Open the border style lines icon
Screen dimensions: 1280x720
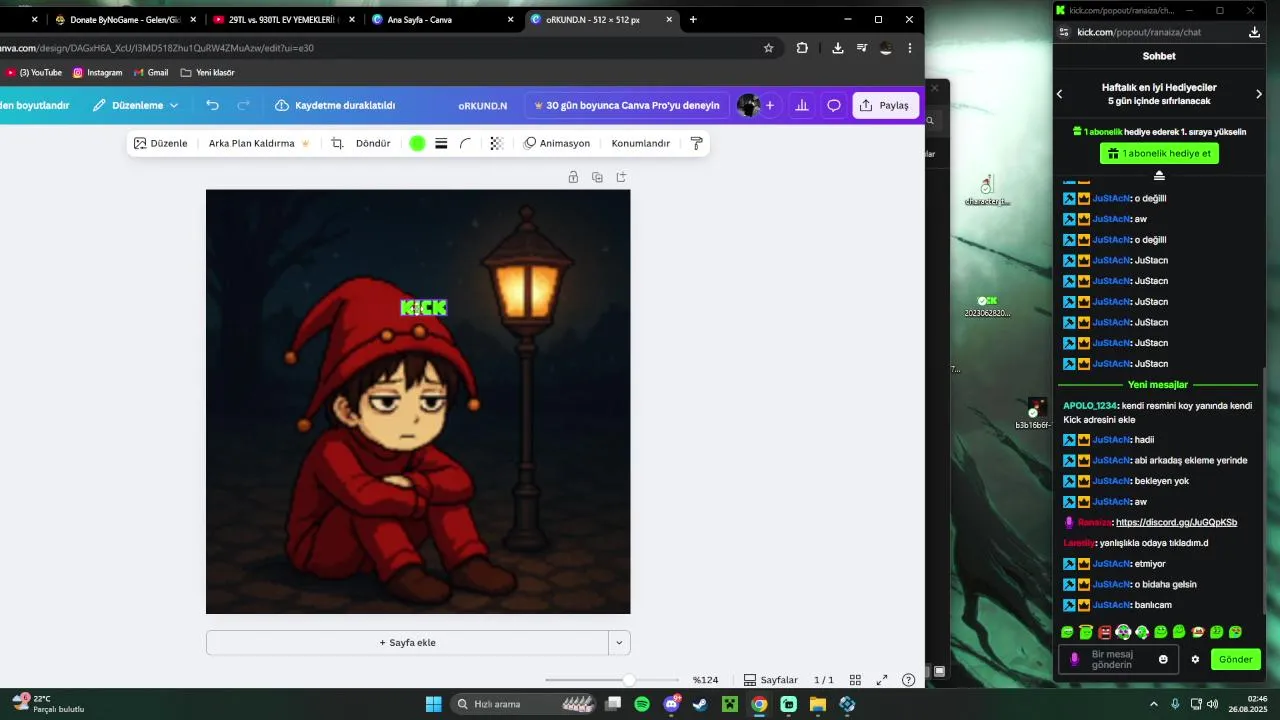click(441, 143)
